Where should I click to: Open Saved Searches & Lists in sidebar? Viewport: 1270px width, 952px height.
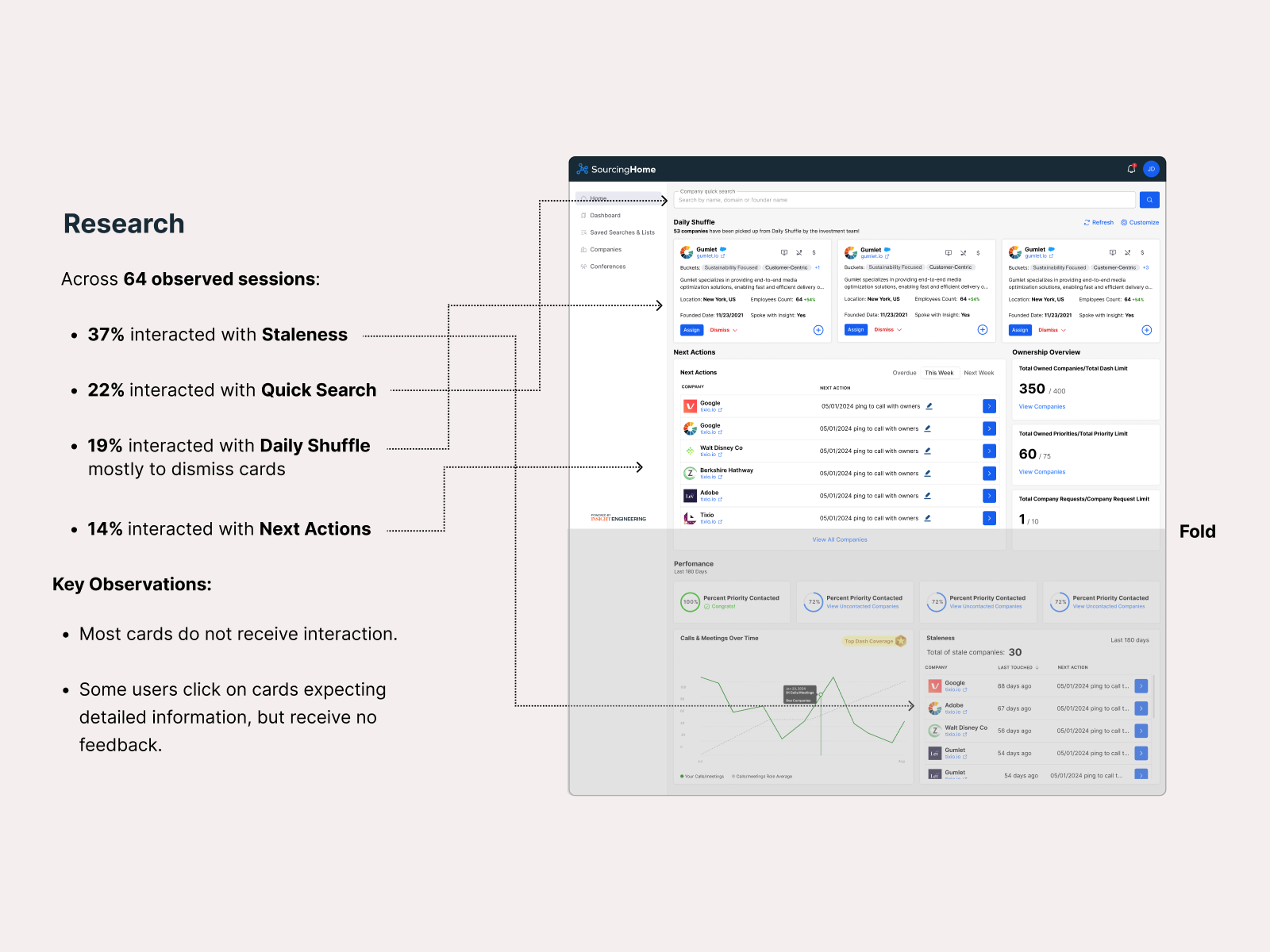click(x=622, y=232)
